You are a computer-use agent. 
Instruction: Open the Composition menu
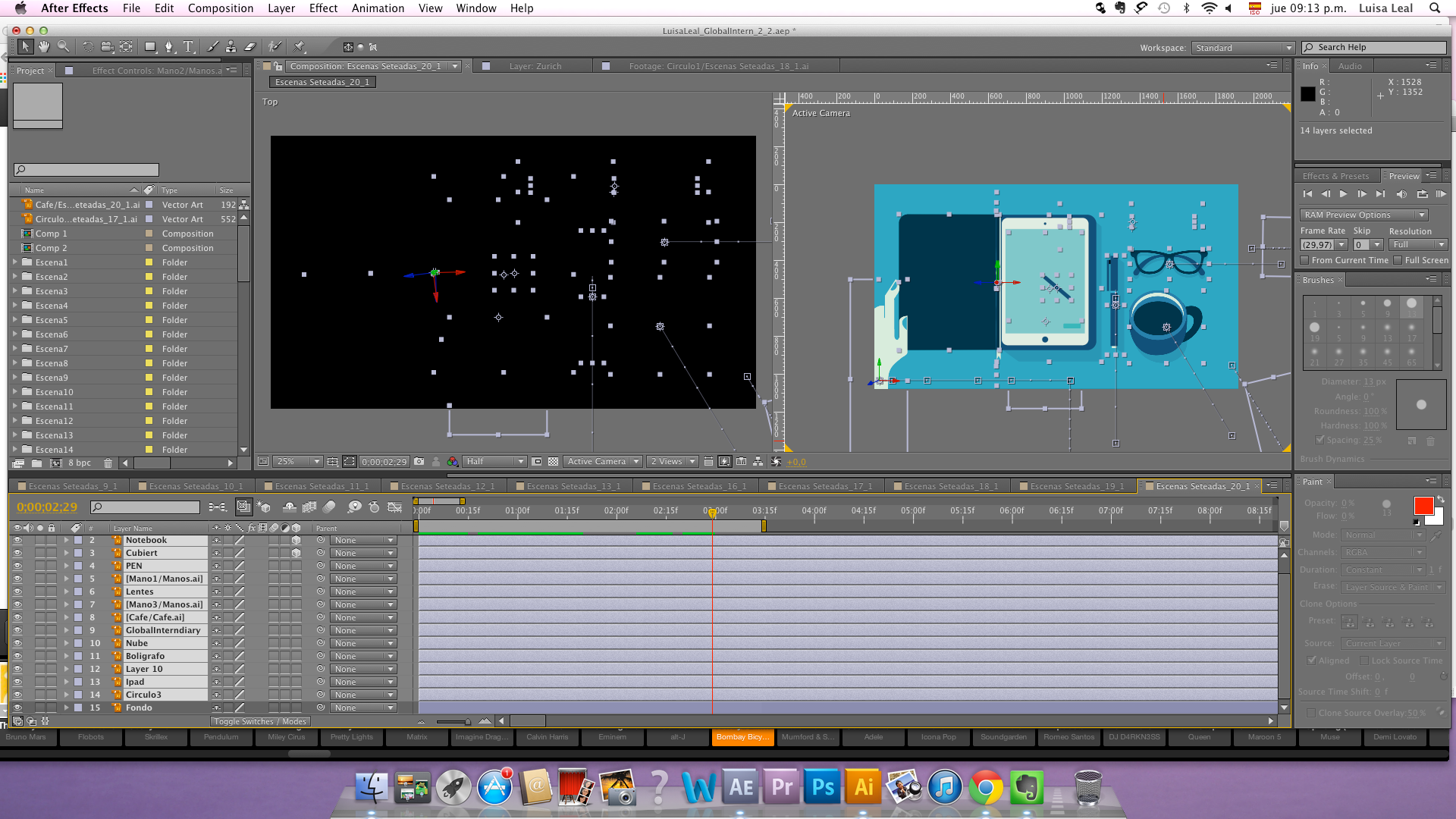[x=221, y=8]
